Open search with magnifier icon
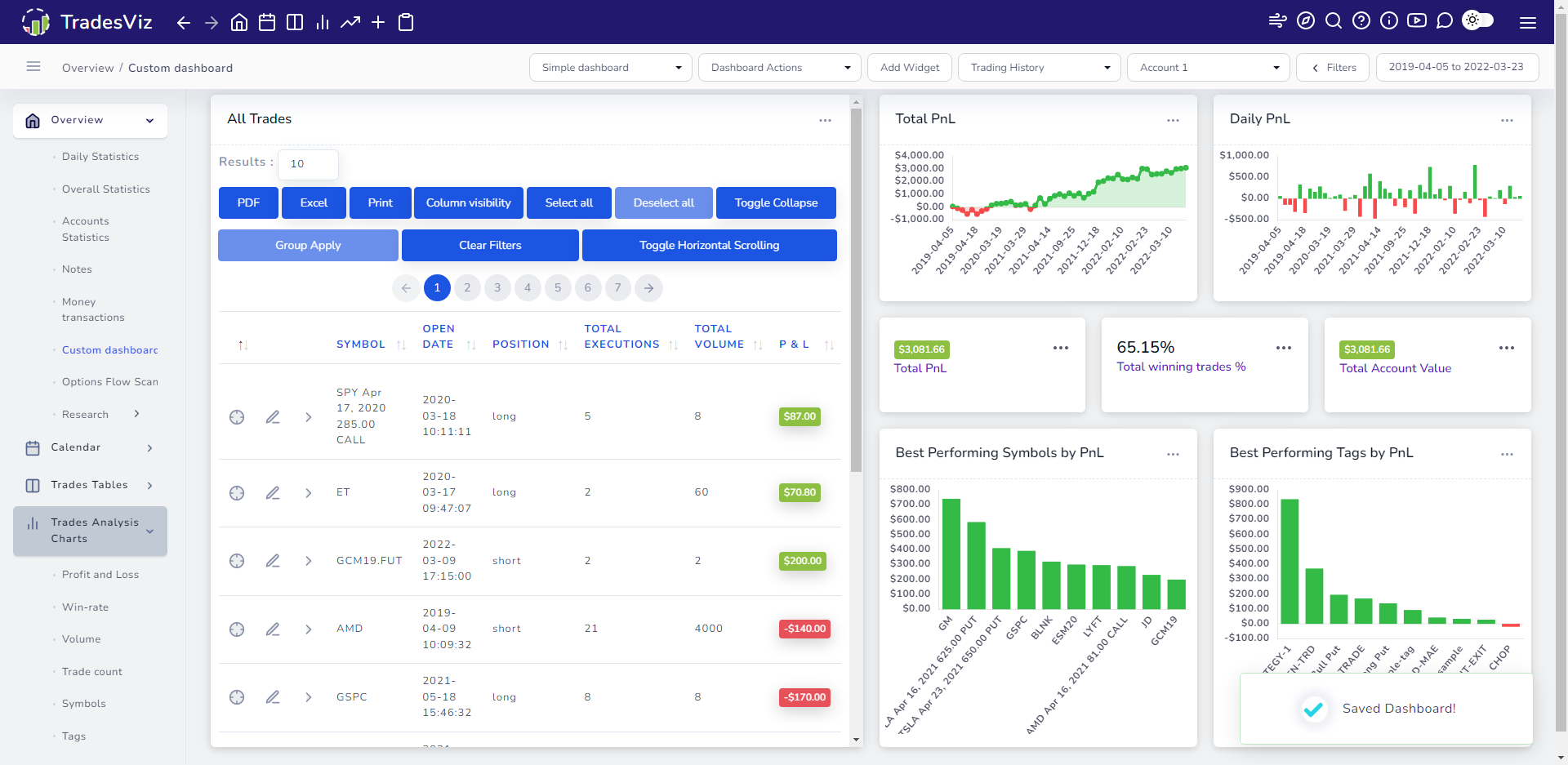This screenshot has height=765, width=1568. (1334, 20)
